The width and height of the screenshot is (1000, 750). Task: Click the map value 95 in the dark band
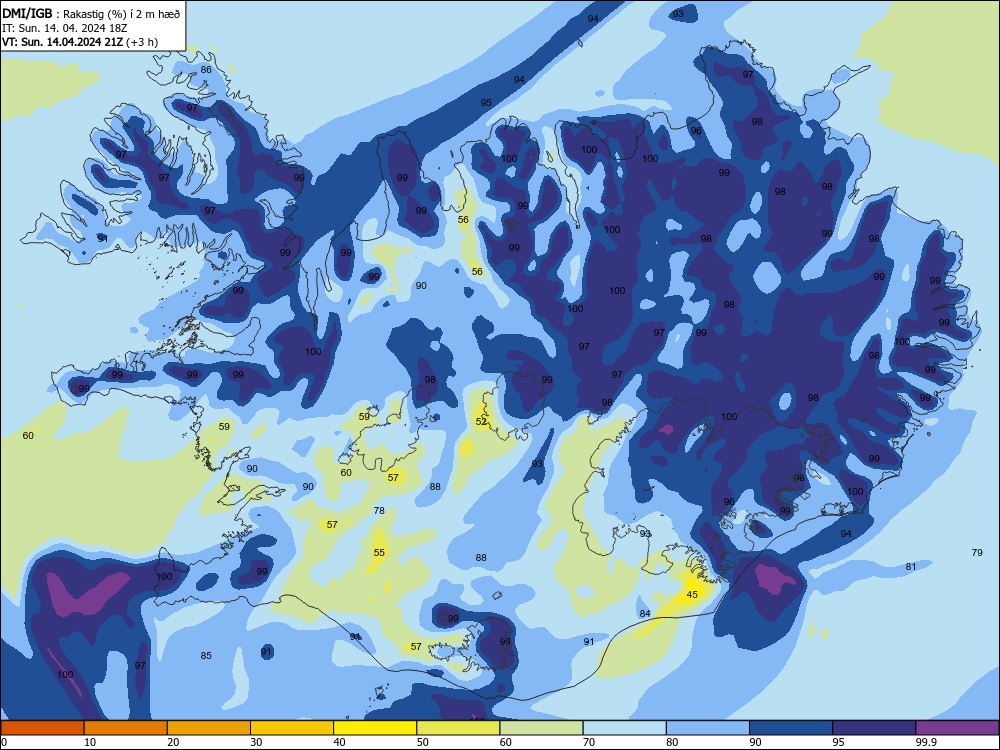(x=486, y=103)
